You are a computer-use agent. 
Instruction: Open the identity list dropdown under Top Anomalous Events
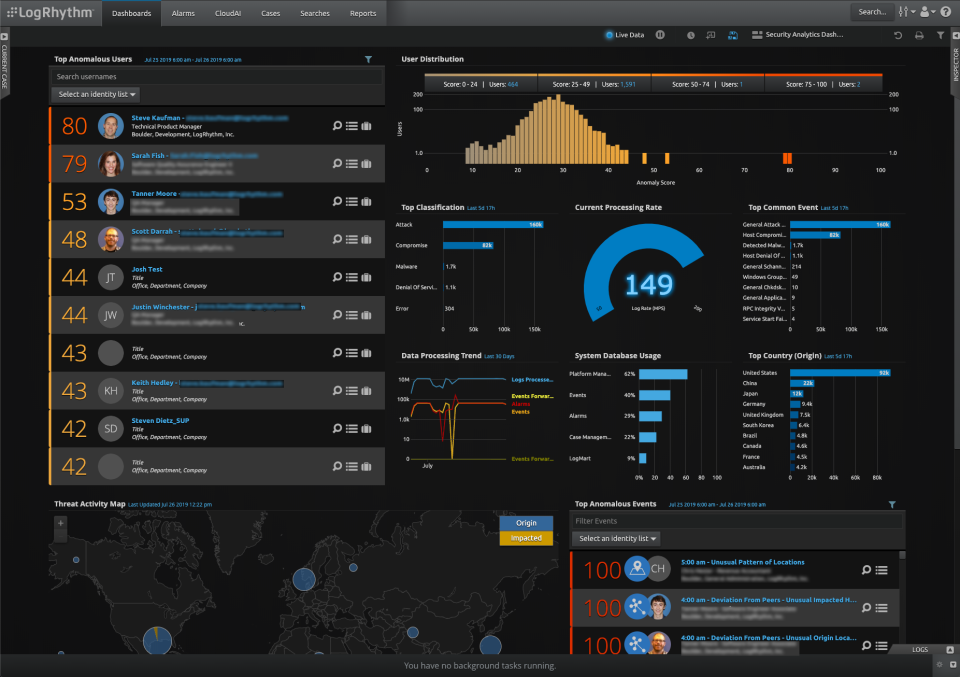[617, 539]
